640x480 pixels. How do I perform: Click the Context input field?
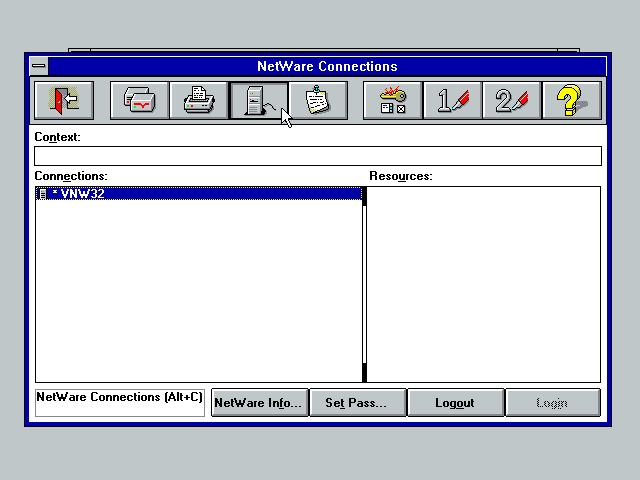[318, 156]
